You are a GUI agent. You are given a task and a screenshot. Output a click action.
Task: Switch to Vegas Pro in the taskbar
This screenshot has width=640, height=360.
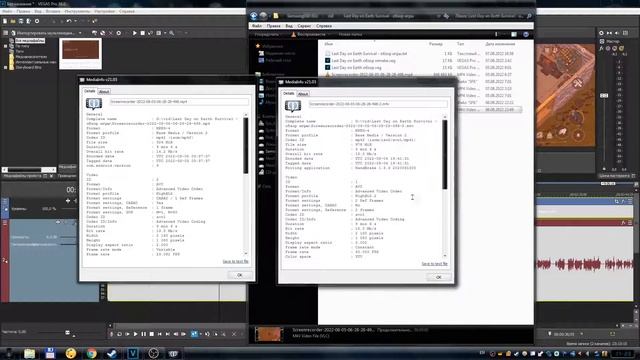[133, 353]
